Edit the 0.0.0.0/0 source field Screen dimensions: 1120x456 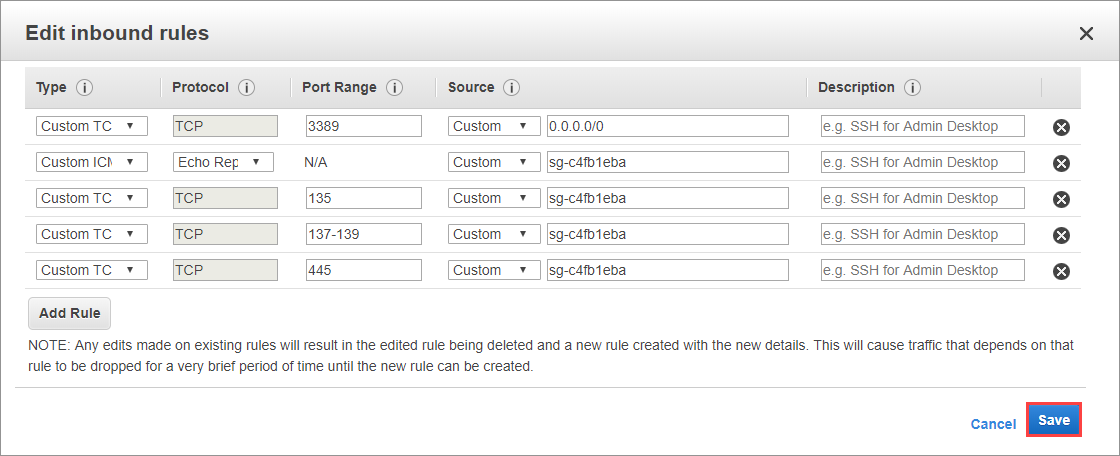point(667,126)
